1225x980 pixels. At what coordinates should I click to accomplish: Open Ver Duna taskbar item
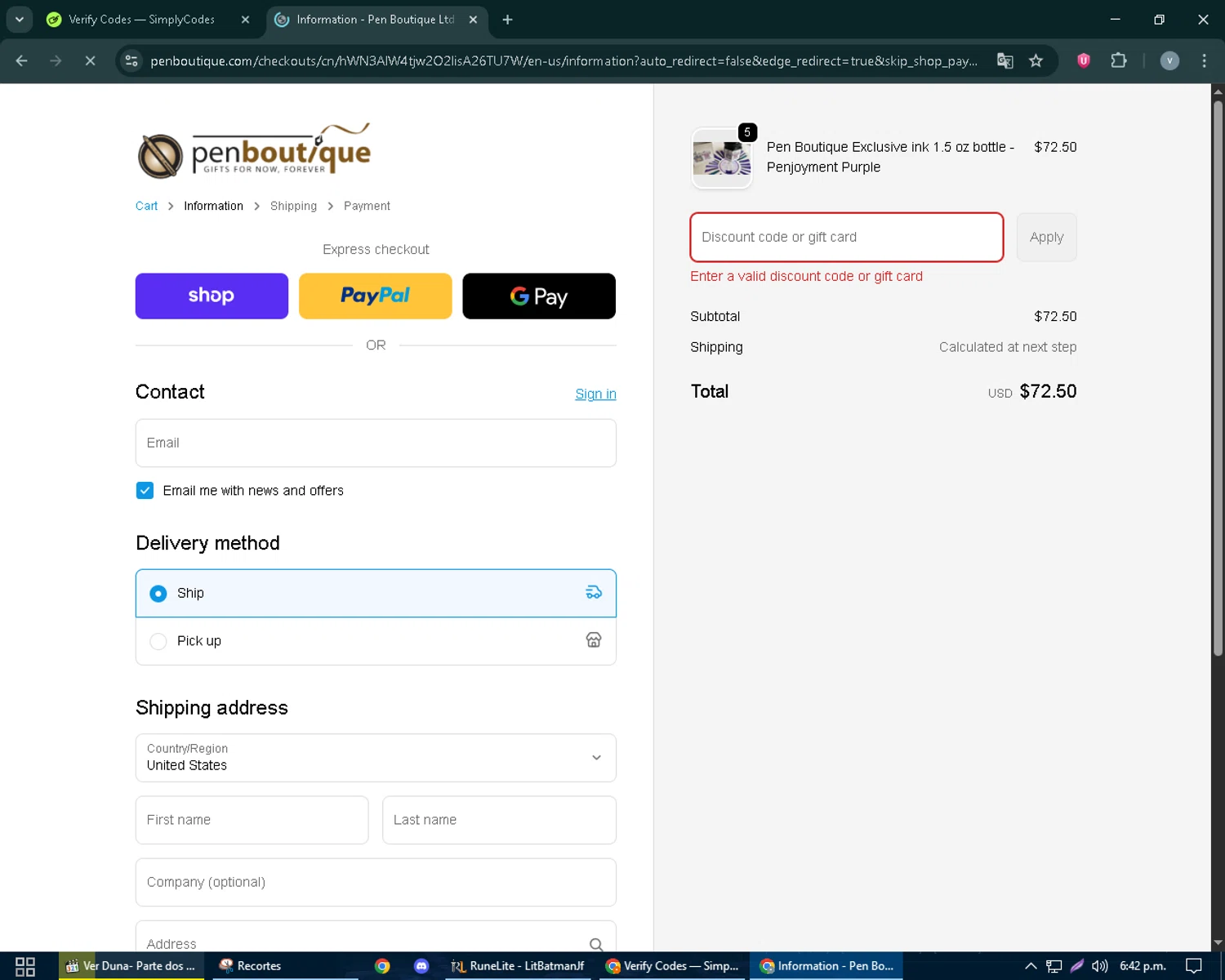click(x=131, y=966)
